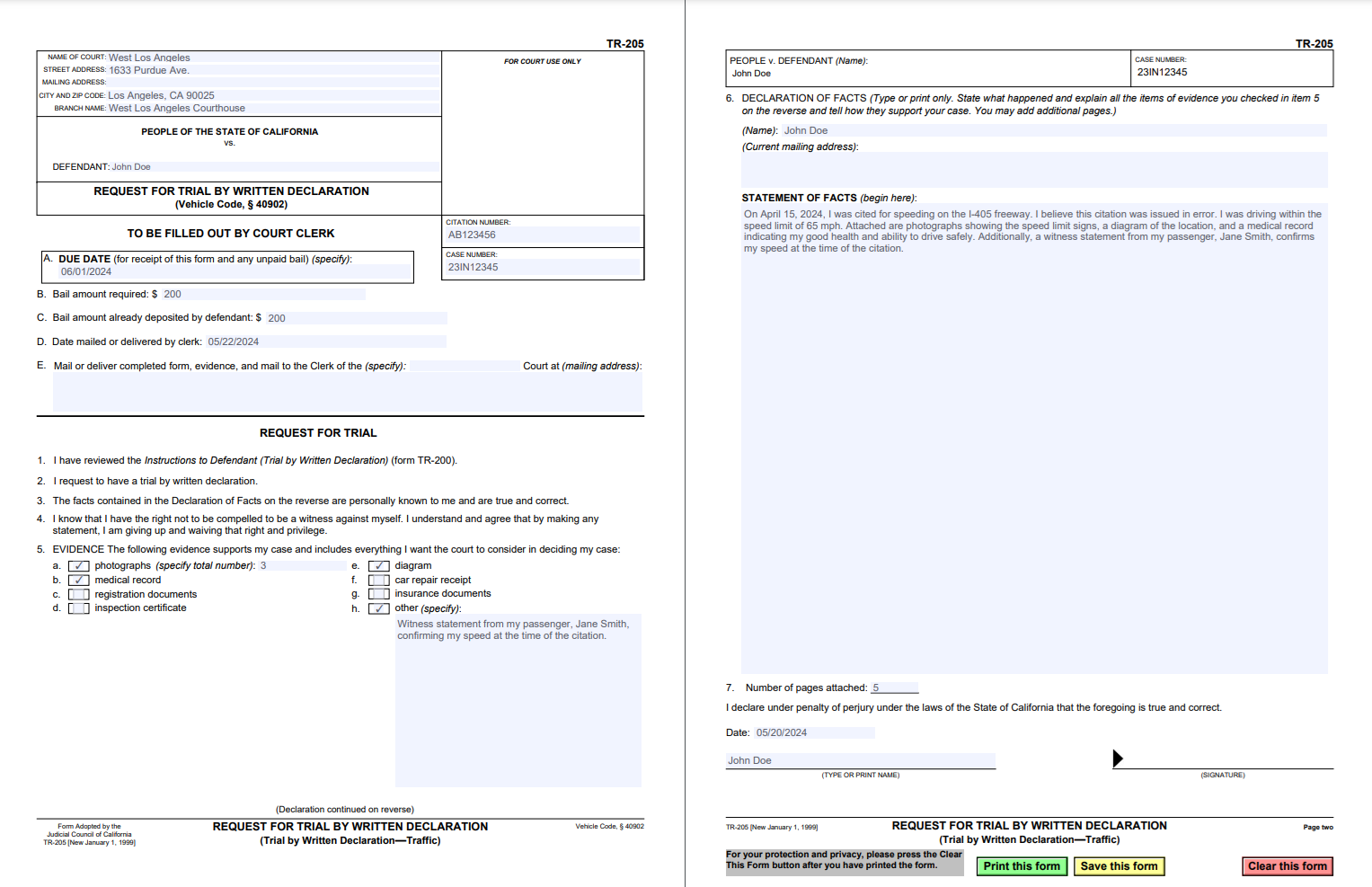This screenshot has height=887, width=1372.
Task: Check the diagram evidence checkbox
Action: pyautogui.click(x=379, y=565)
